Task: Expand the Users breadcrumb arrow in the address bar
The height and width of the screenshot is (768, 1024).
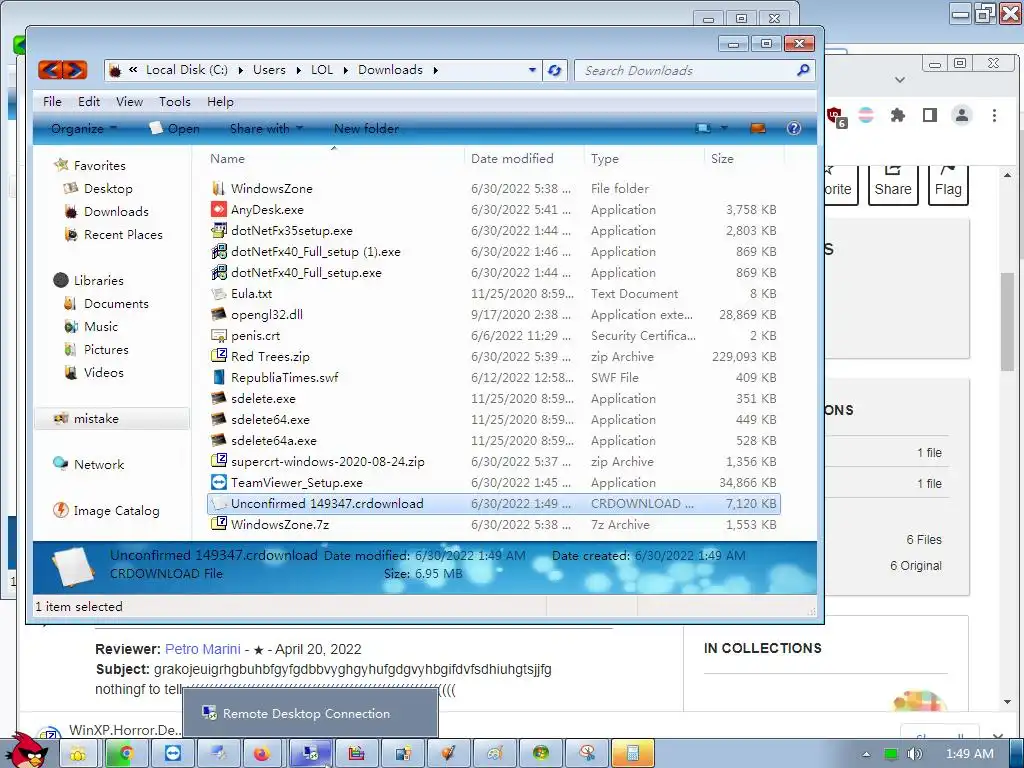Action: [298, 70]
